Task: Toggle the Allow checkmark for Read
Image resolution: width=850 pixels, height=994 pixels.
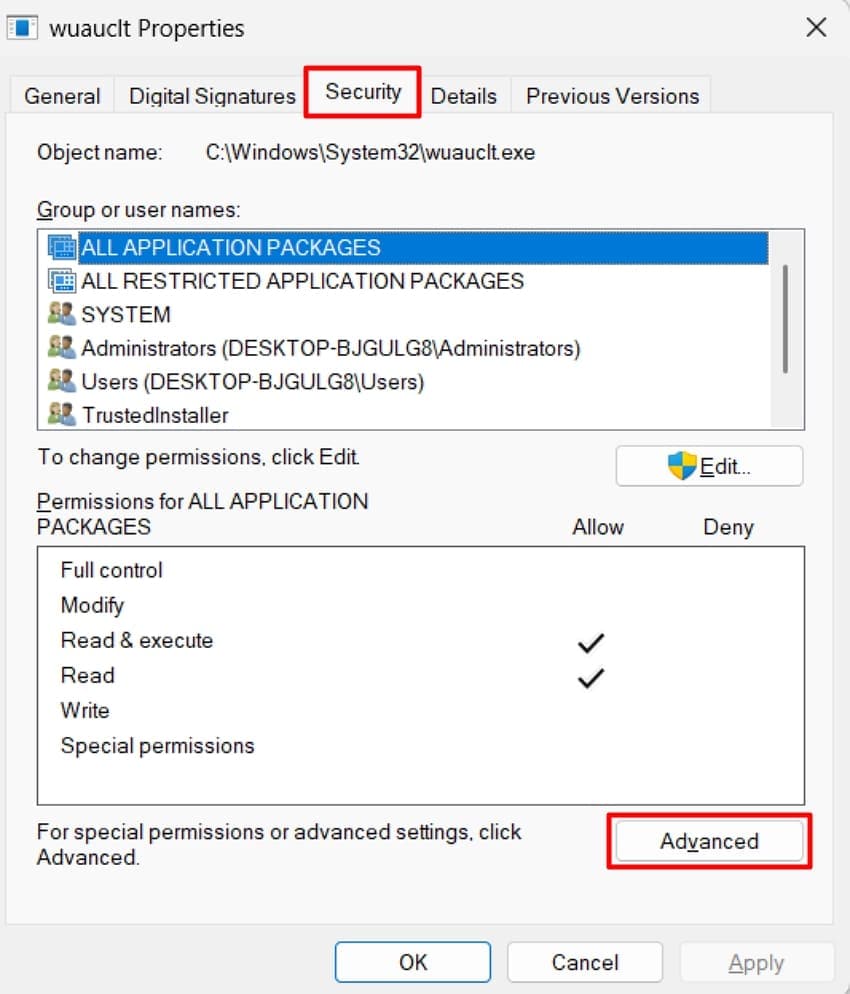Action: point(590,676)
